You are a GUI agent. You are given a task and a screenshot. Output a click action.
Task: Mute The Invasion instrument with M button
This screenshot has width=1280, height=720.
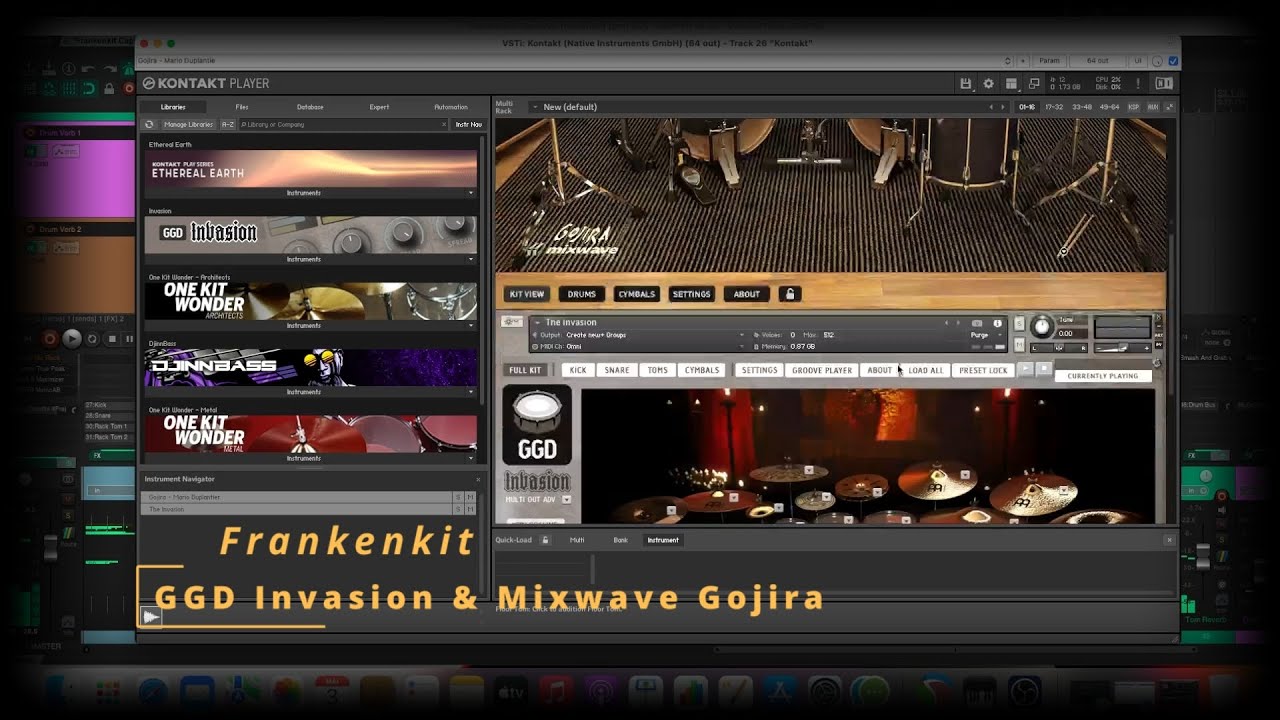1019,344
